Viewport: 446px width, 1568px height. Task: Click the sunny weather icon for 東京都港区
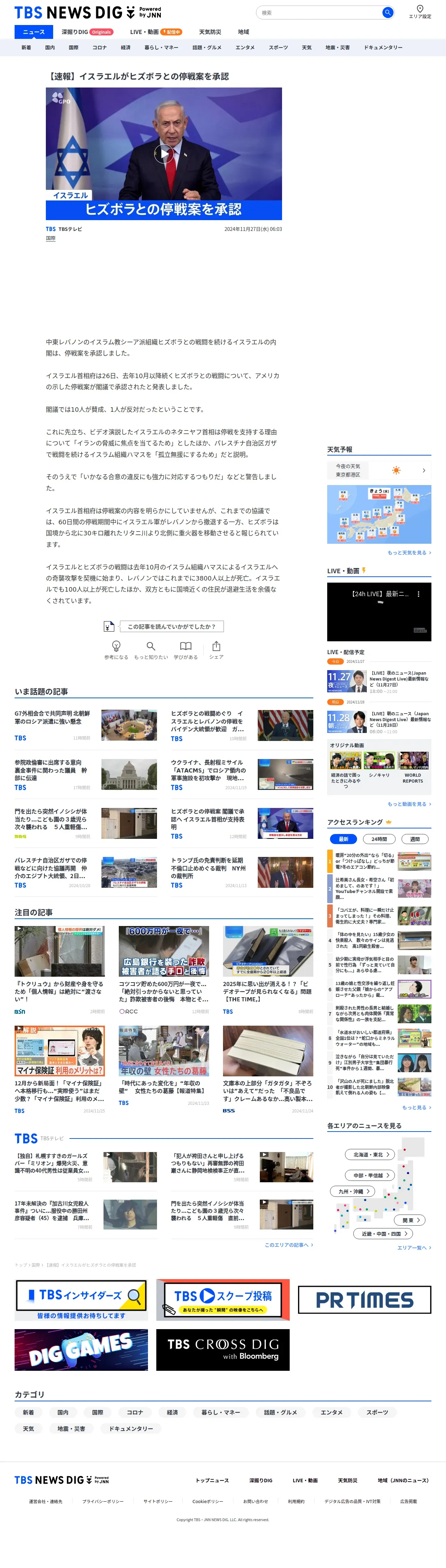click(x=397, y=470)
